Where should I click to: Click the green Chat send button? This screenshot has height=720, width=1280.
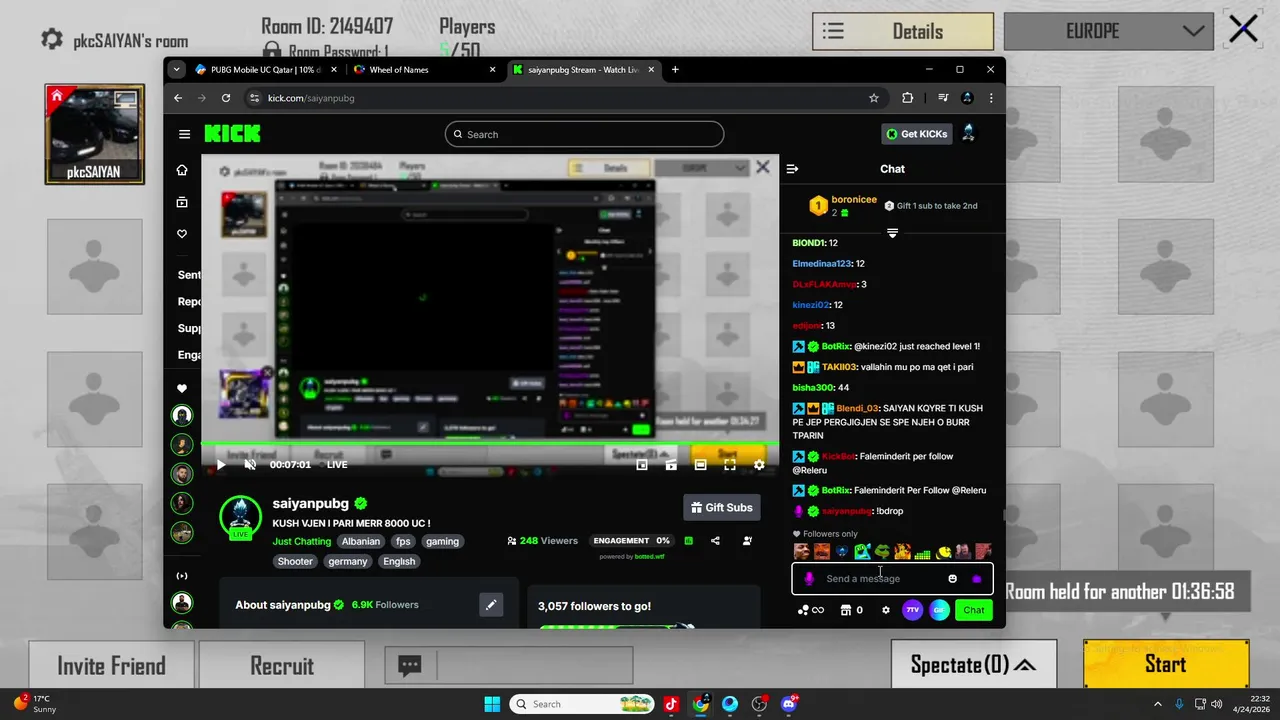(x=974, y=610)
